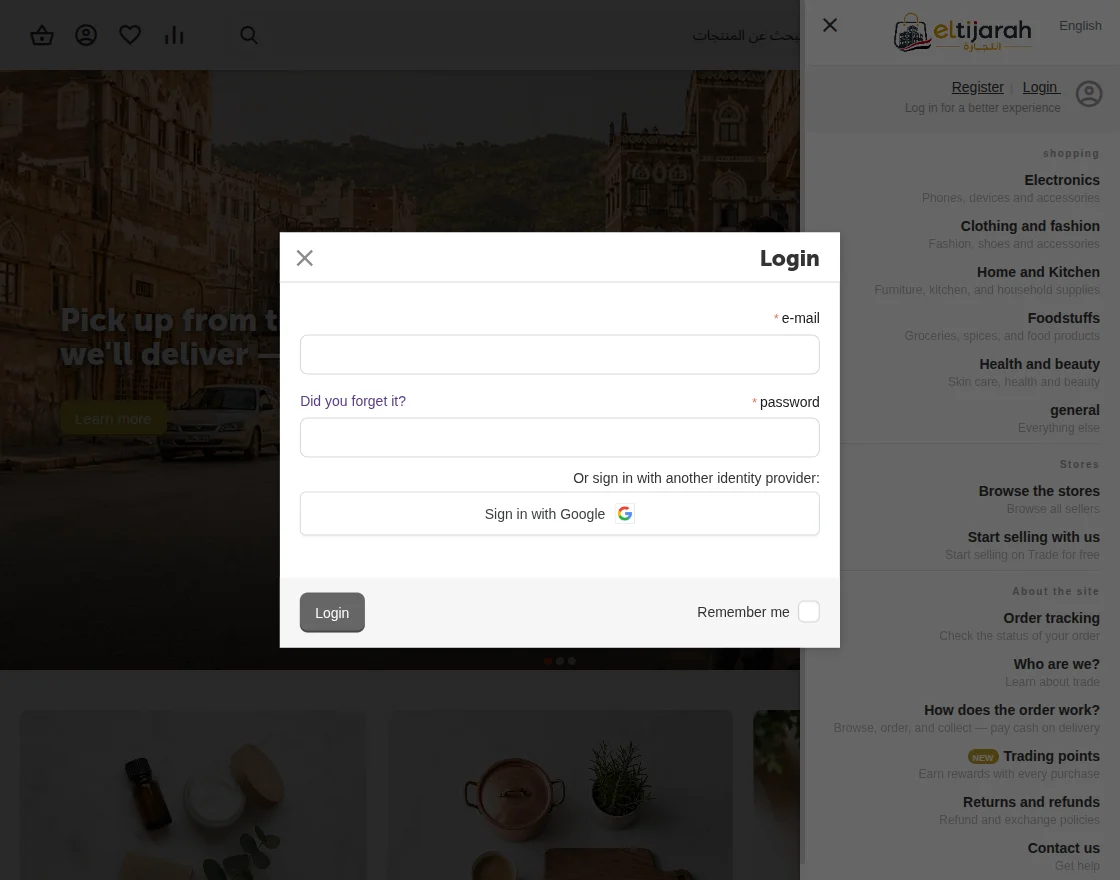Screen dimensions: 1120x880
Task: Click the NEW badge beside Trading points
Action: coord(983,757)
